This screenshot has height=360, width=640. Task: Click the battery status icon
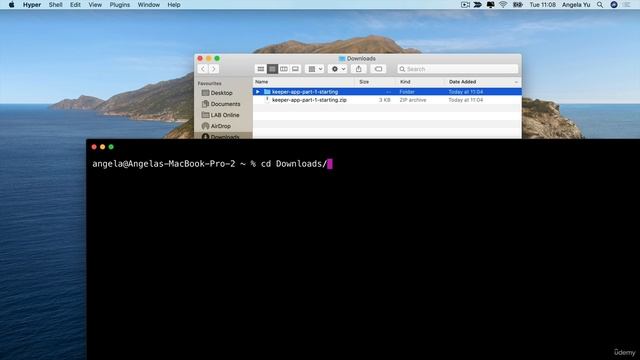coord(518,5)
